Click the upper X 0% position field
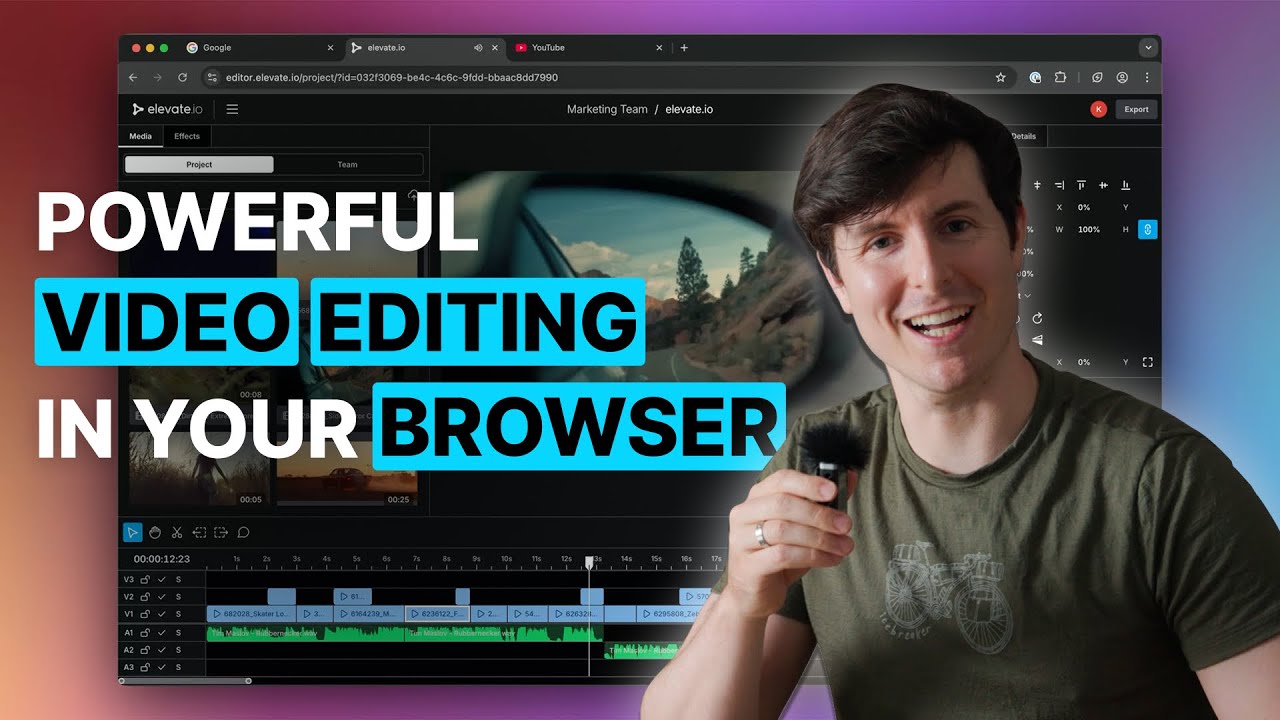This screenshot has width=1280, height=720. tap(1084, 207)
